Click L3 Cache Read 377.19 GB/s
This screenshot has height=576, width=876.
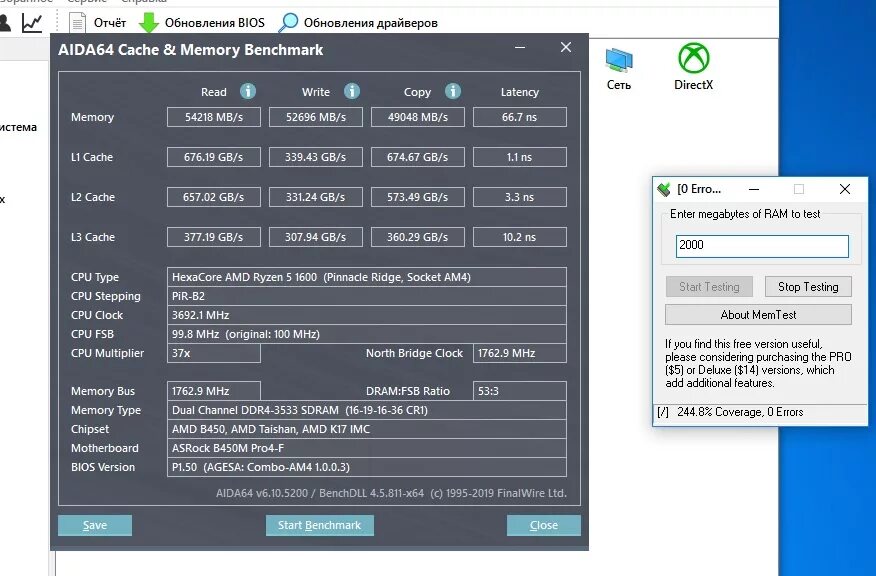click(214, 237)
